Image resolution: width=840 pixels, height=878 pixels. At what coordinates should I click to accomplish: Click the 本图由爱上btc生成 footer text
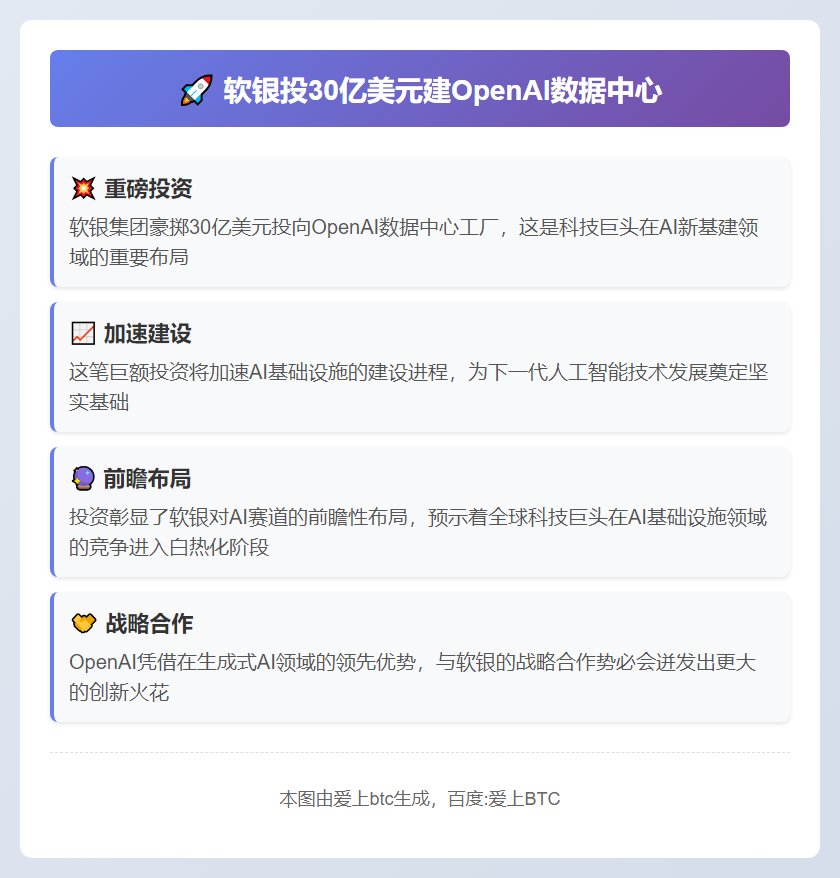click(350, 798)
